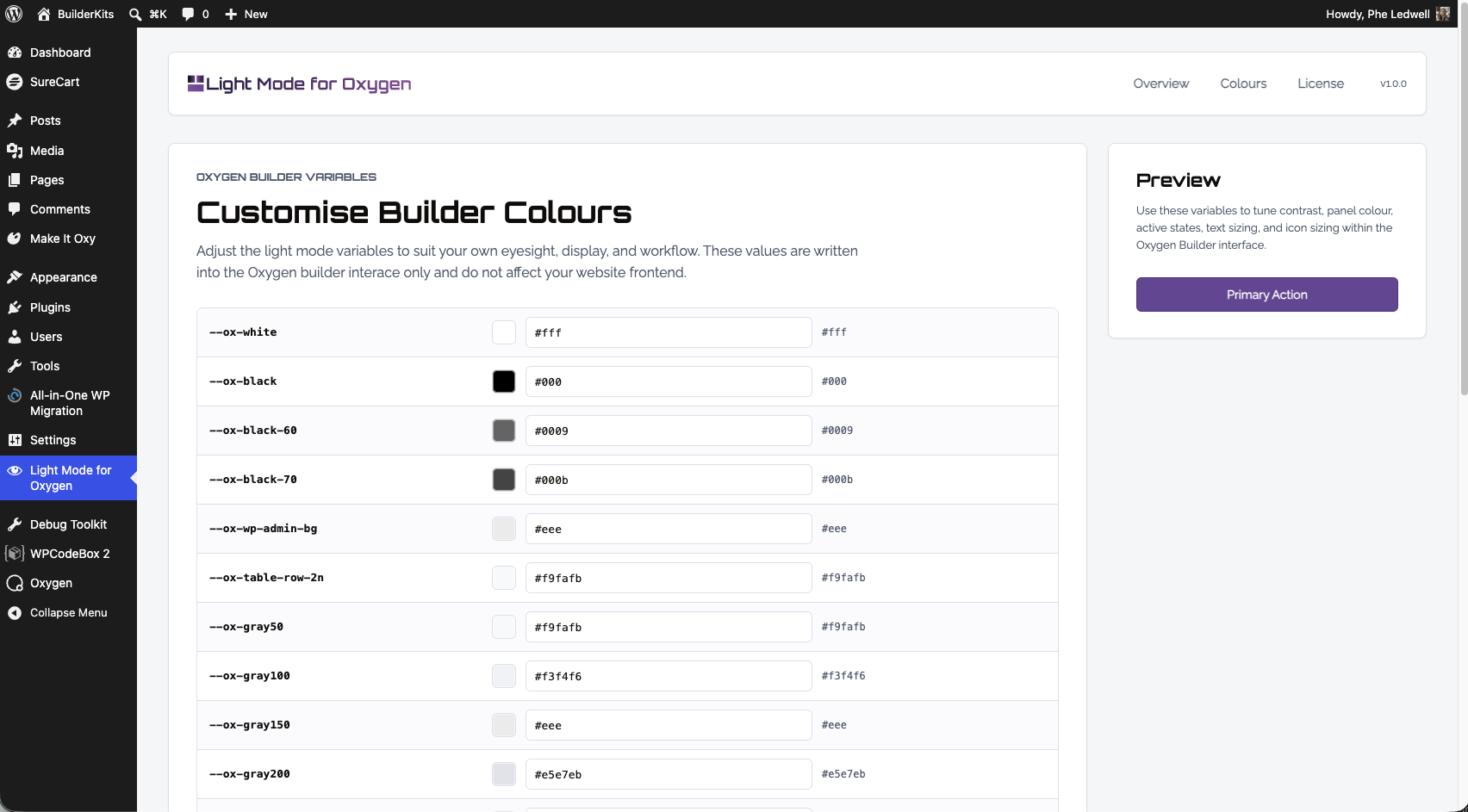Click the WordPress logo icon in admin bar

pos(14,14)
